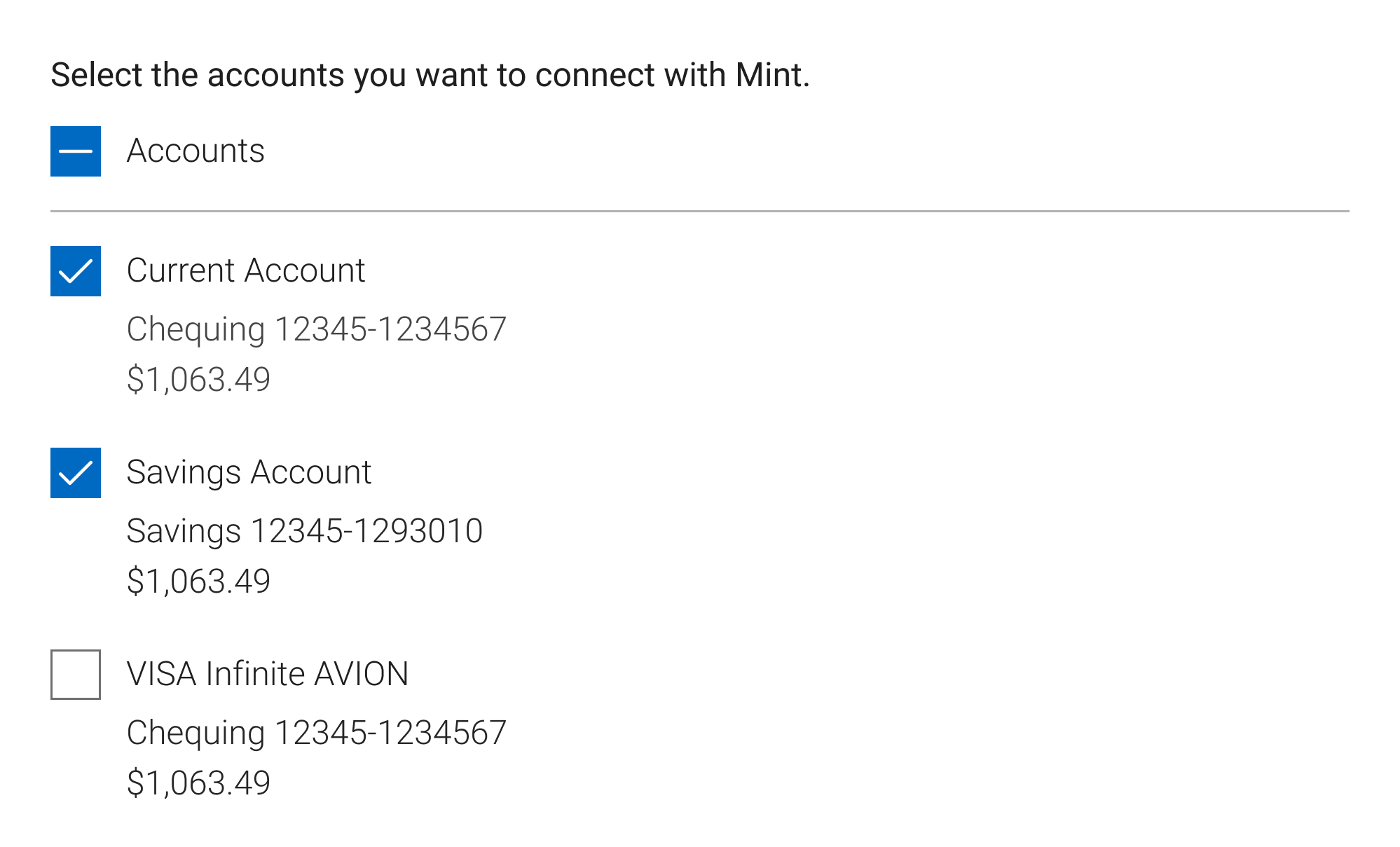The image size is (1400, 847).
Task: Uncheck the Current Account checkbox
Action: [x=76, y=271]
